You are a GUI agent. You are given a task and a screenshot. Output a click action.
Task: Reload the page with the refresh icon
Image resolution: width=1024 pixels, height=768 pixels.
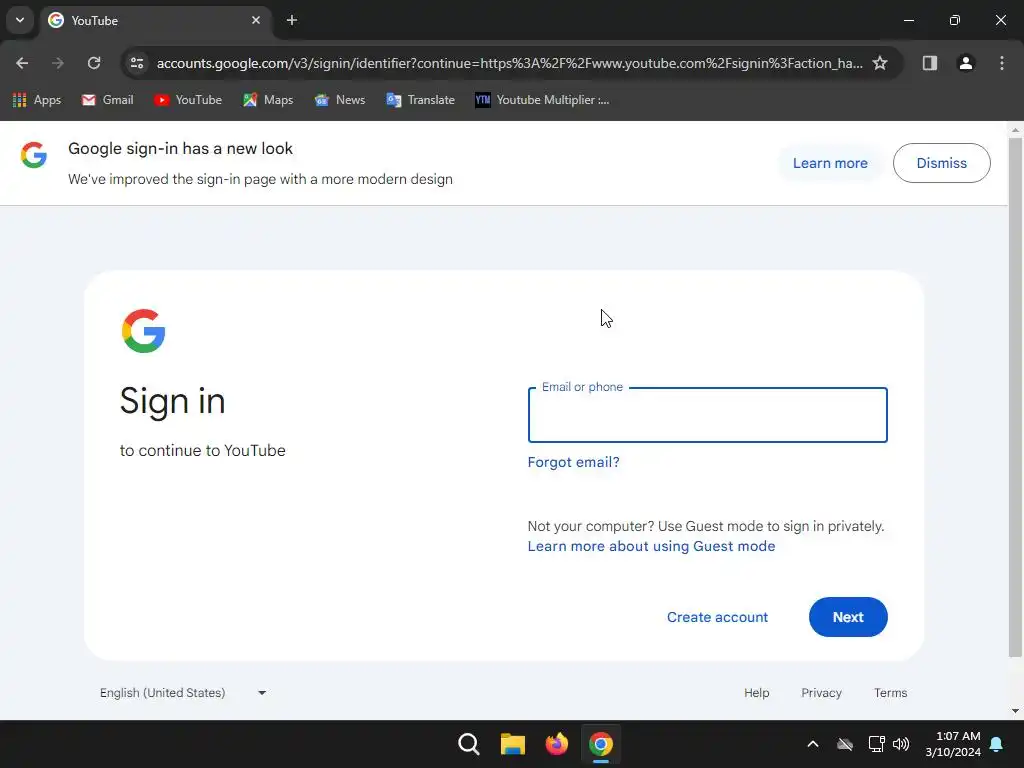tap(94, 63)
